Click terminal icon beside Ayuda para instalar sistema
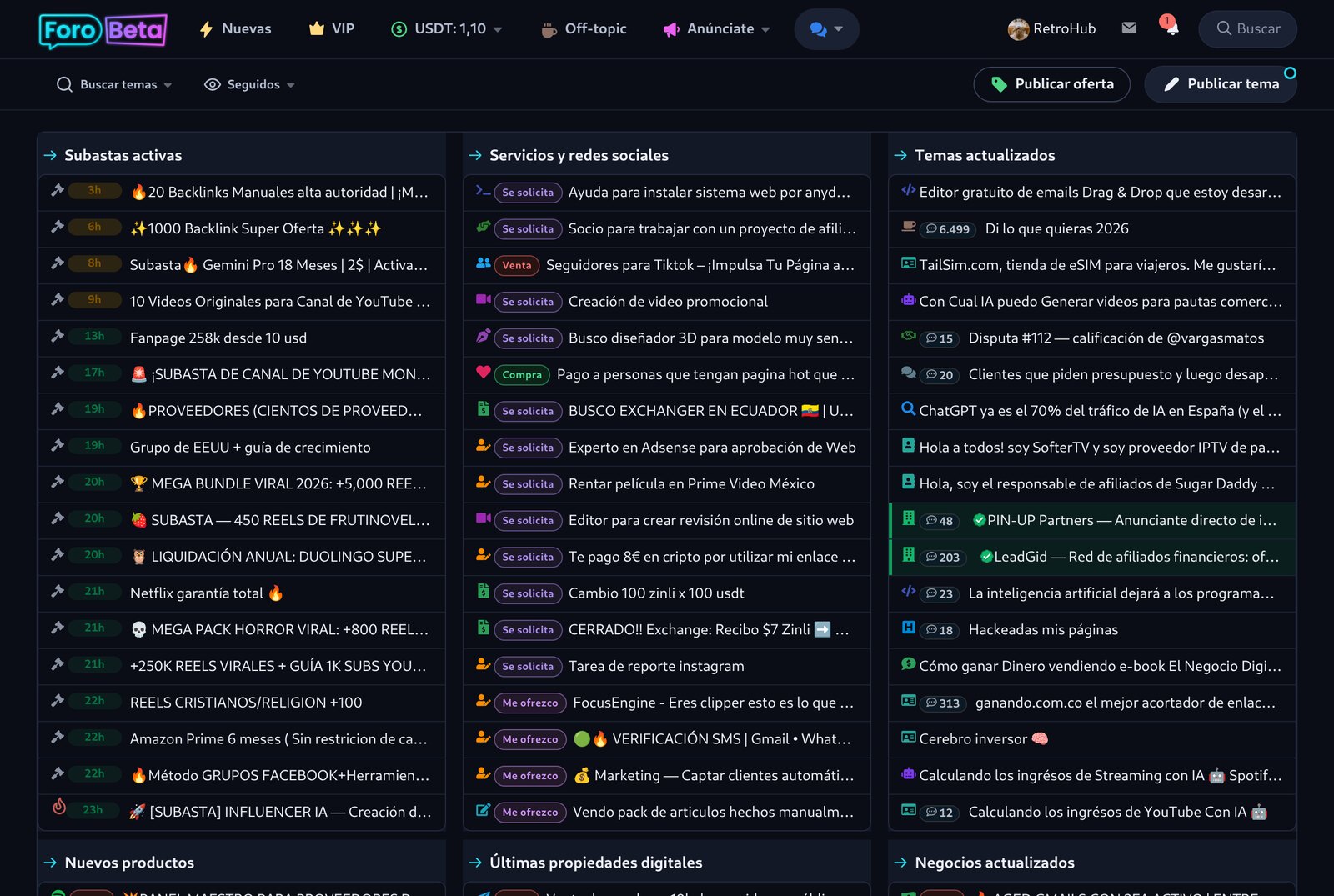Viewport: 1334px width, 896px height. 483,190
